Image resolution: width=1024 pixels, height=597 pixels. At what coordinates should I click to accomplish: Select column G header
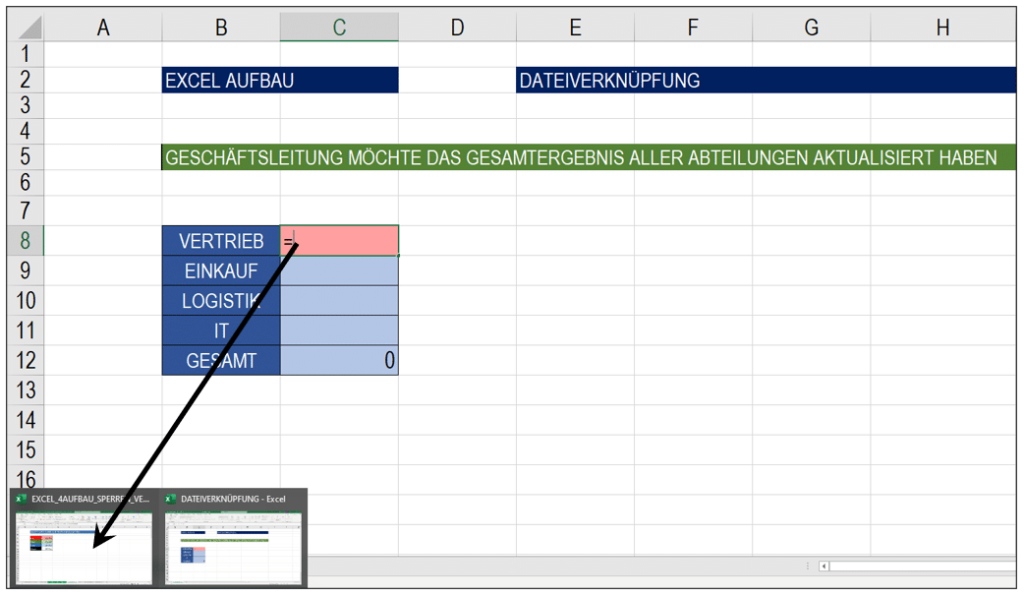(811, 27)
